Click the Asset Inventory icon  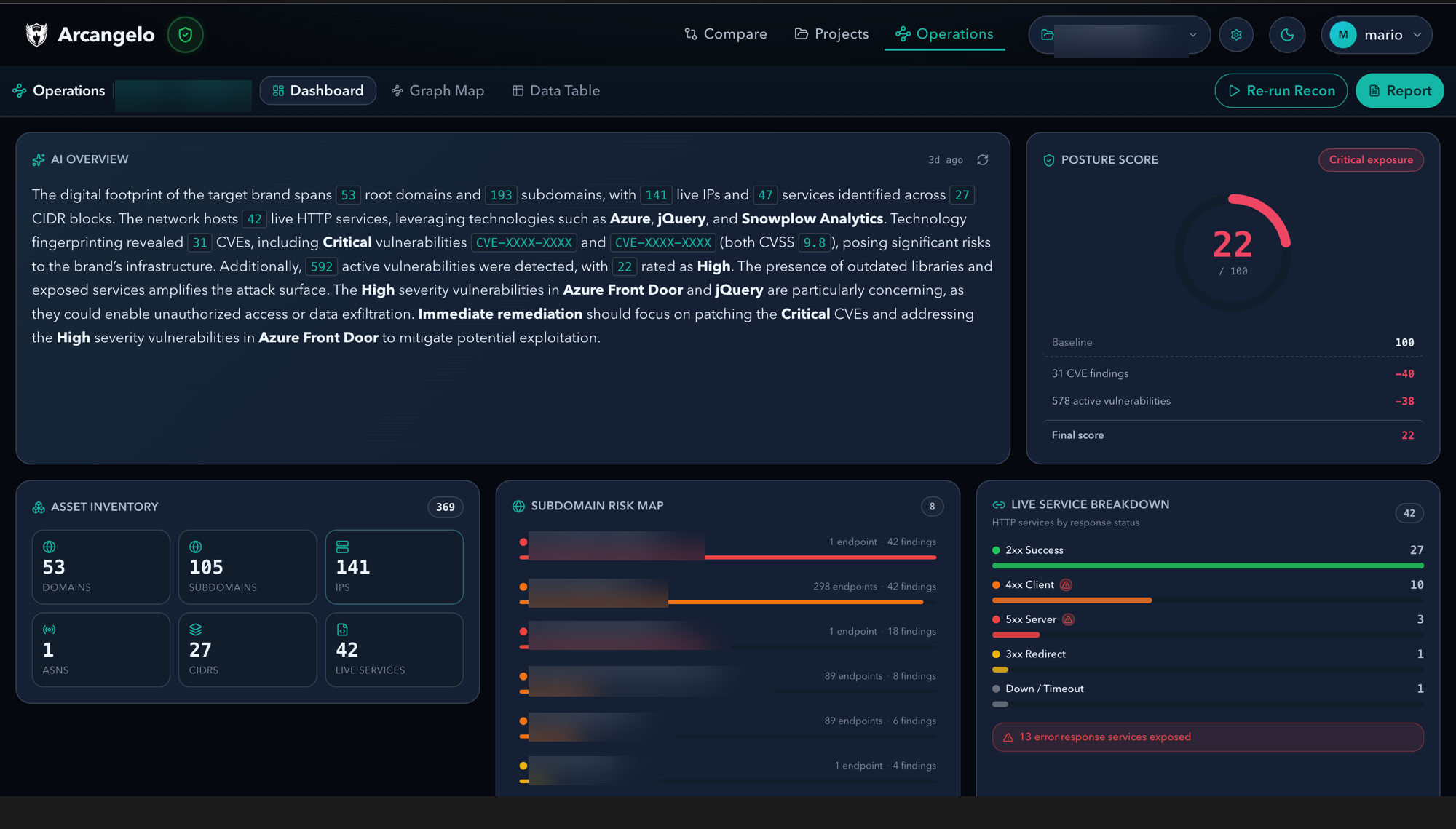point(39,507)
